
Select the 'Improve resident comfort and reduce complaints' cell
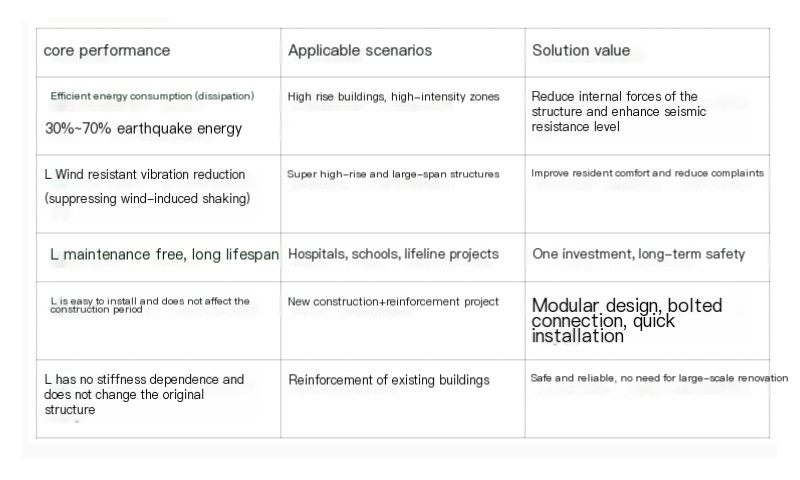647,194
